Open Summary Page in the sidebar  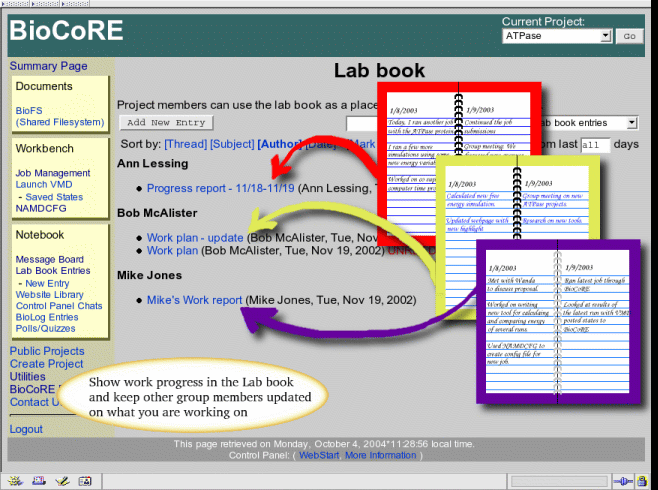48,66
